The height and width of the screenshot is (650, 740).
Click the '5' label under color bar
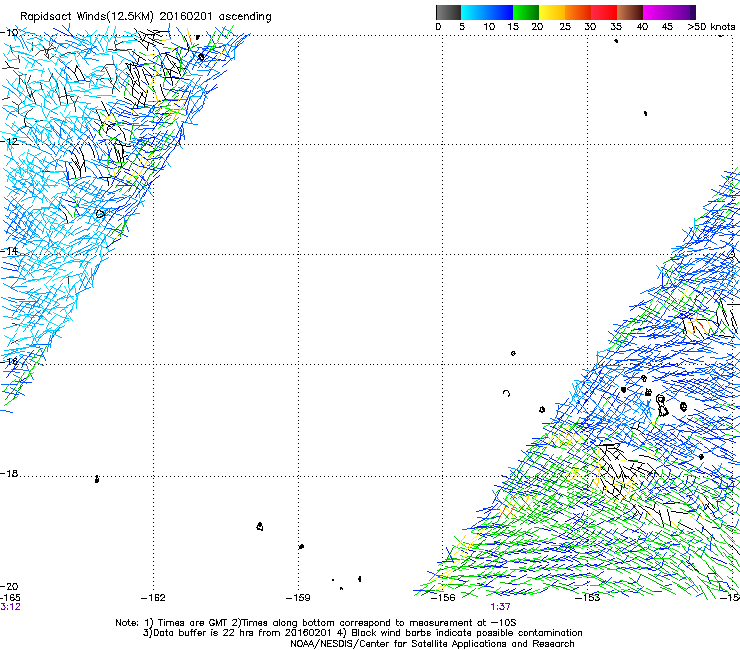[462, 27]
